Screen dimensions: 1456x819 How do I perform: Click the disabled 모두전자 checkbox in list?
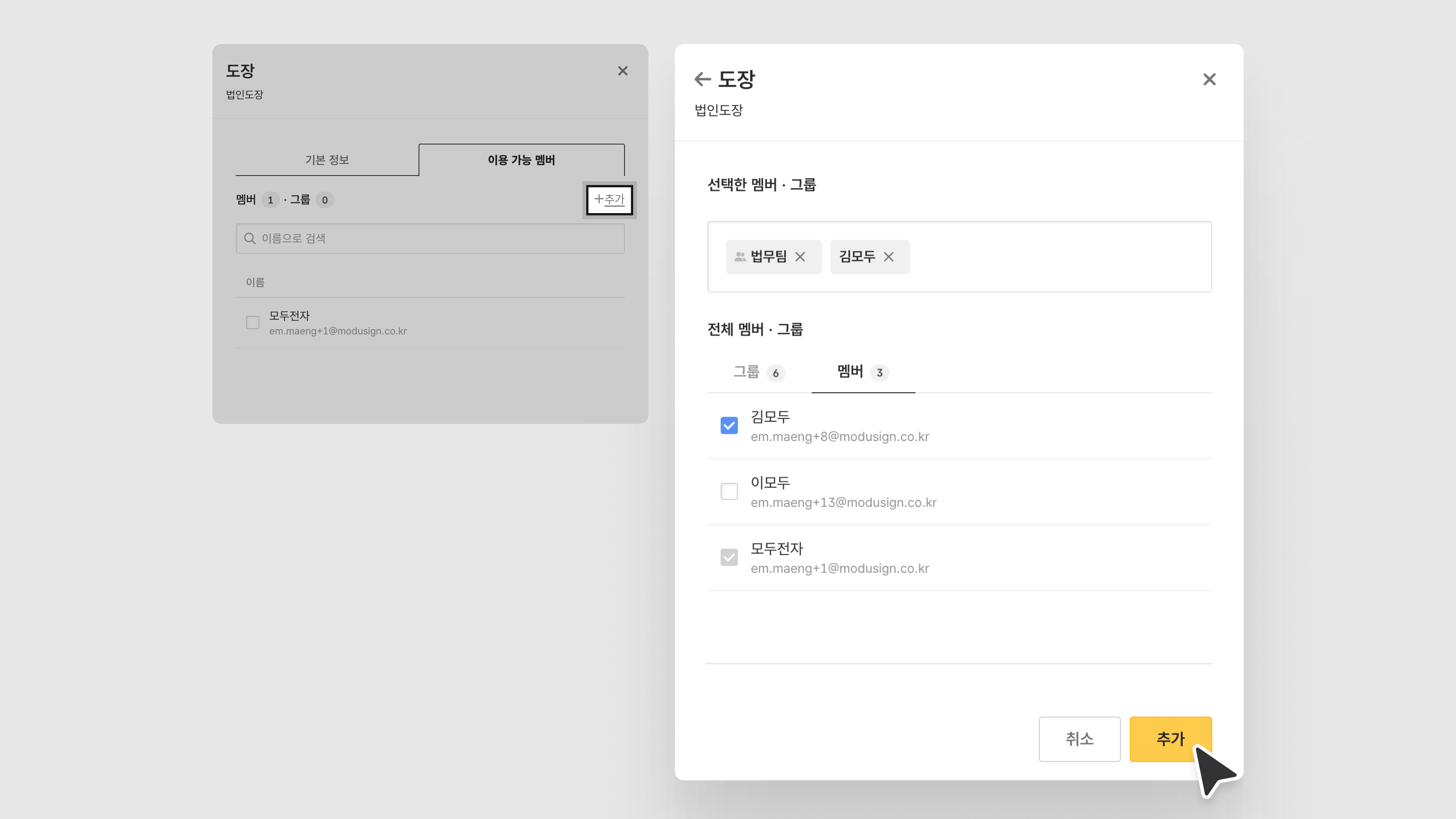pyautogui.click(x=729, y=557)
